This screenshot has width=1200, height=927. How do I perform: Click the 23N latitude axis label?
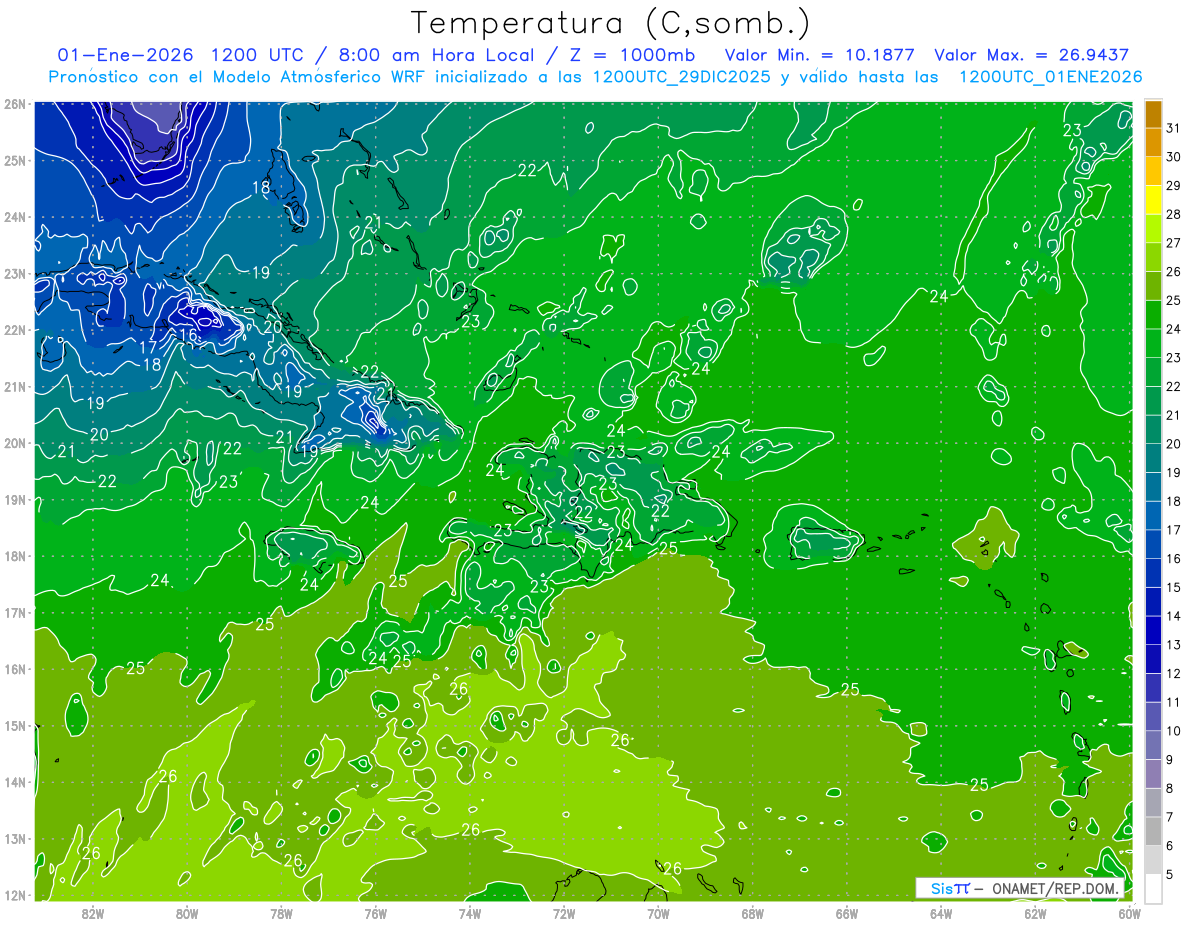point(15,273)
